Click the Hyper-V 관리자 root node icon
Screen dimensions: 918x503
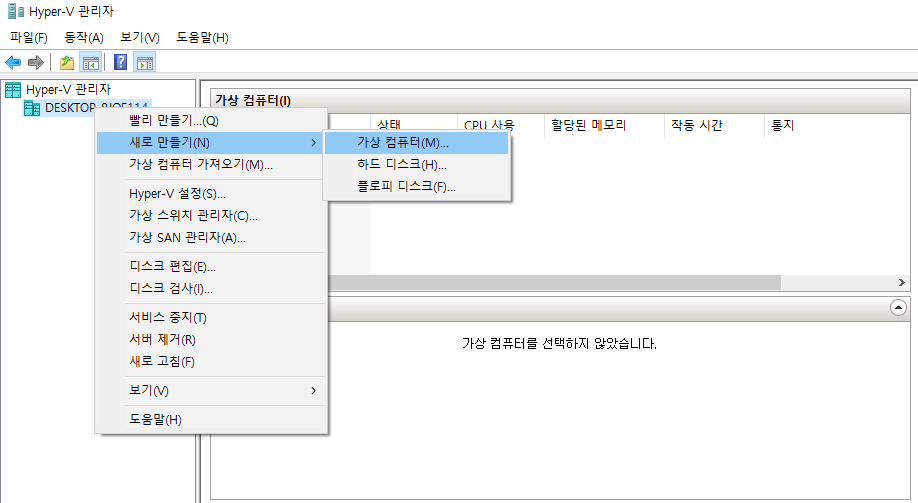(x=13, y=90)
